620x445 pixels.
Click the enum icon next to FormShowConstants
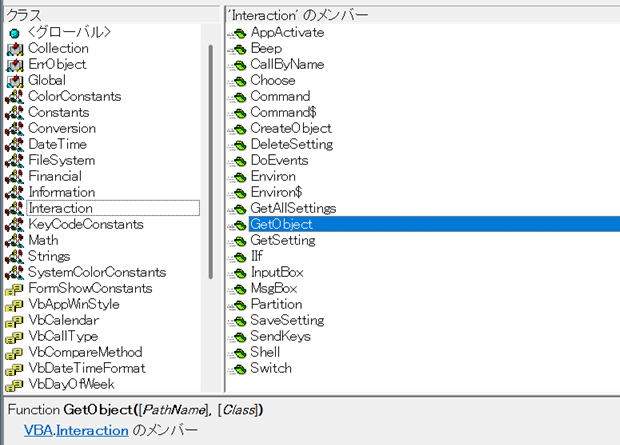tap(14, 290)
